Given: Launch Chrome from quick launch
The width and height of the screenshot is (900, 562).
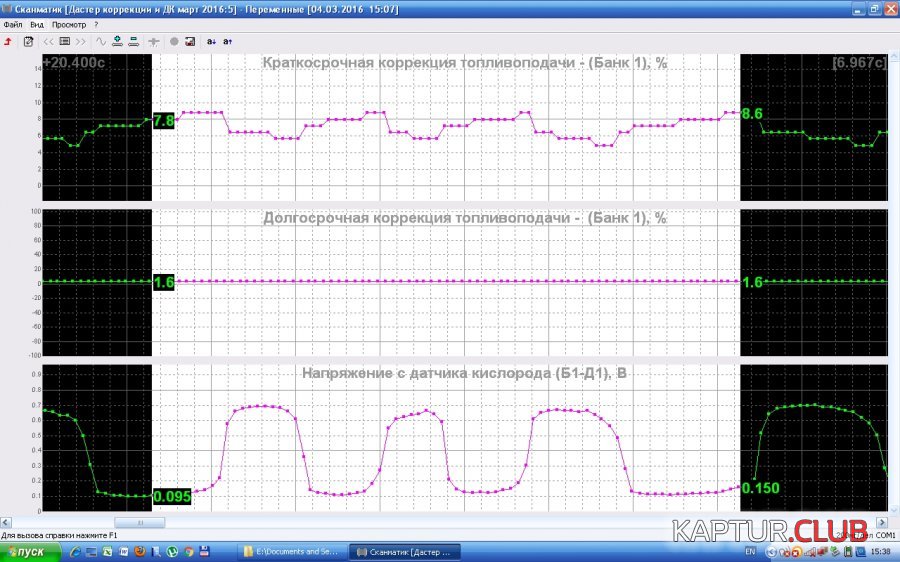Looking at the screenshot, I should tap(188, 552).
